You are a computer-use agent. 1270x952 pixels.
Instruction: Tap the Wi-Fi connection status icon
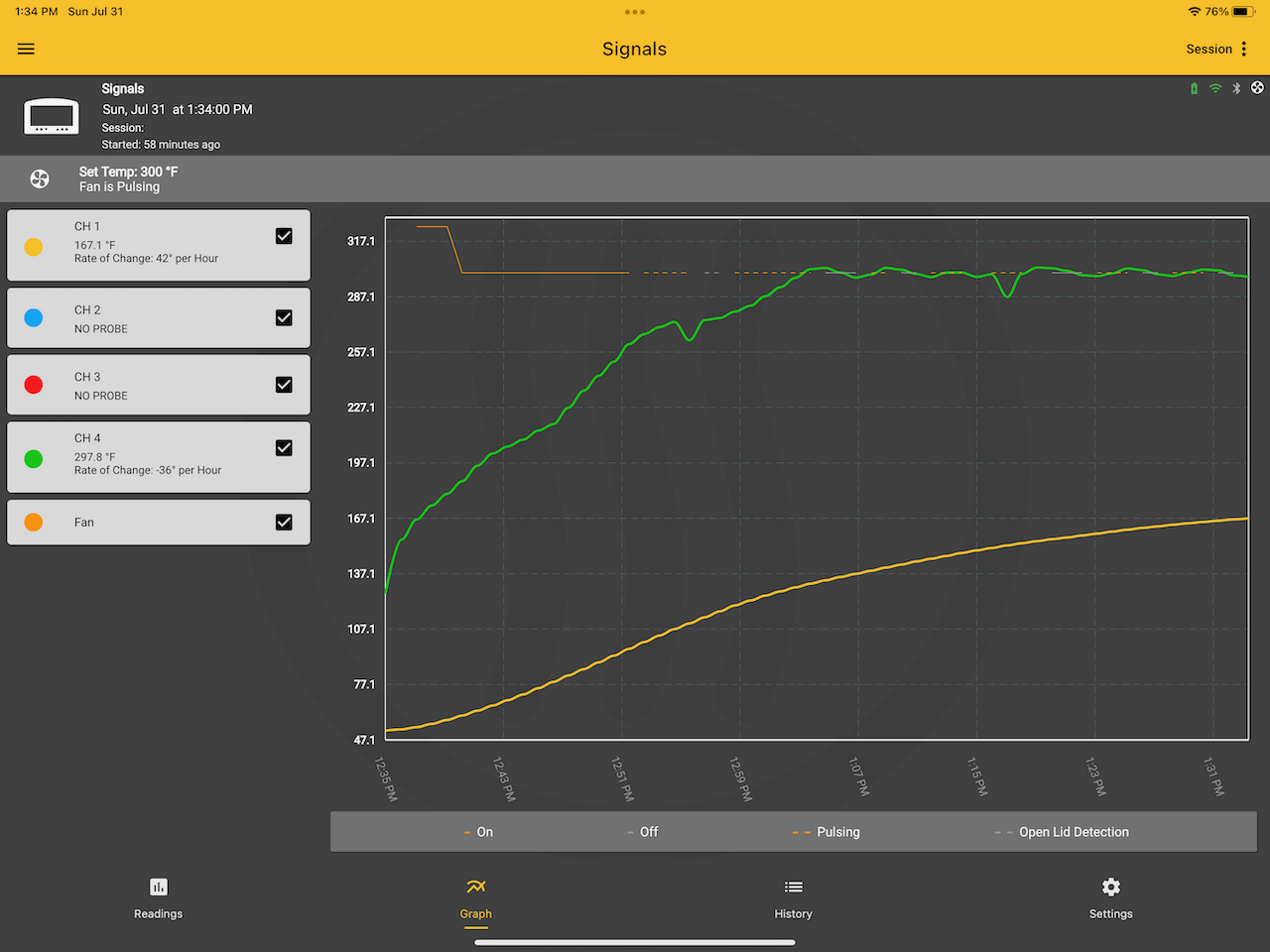pos(1215,88)
